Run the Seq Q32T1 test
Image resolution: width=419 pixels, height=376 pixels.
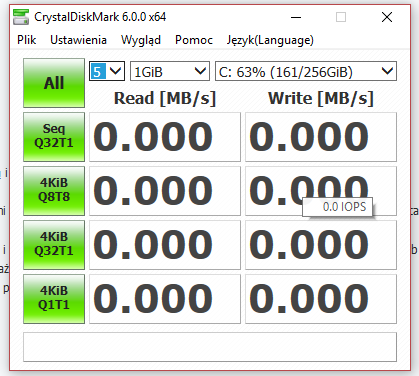click(x=54, y=137)
